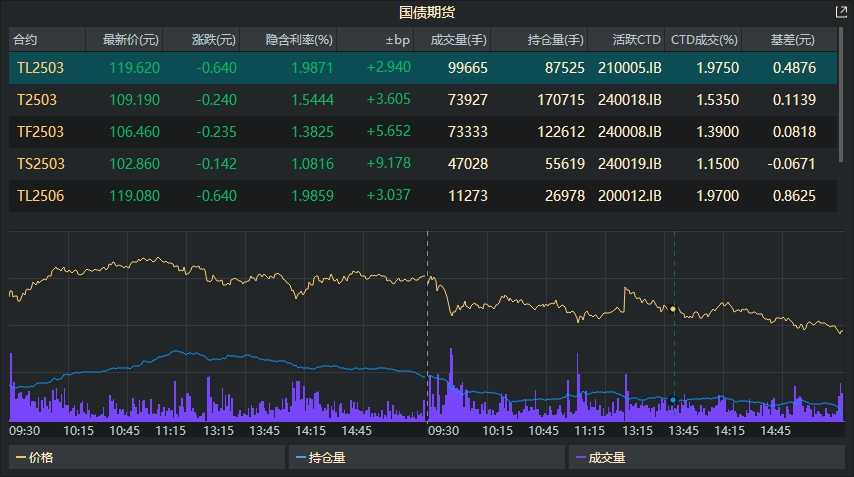This screenshot has width=854, height=477.
Task: Sort by 隐含利率(%) column header
Action: (x=298, y=40)
